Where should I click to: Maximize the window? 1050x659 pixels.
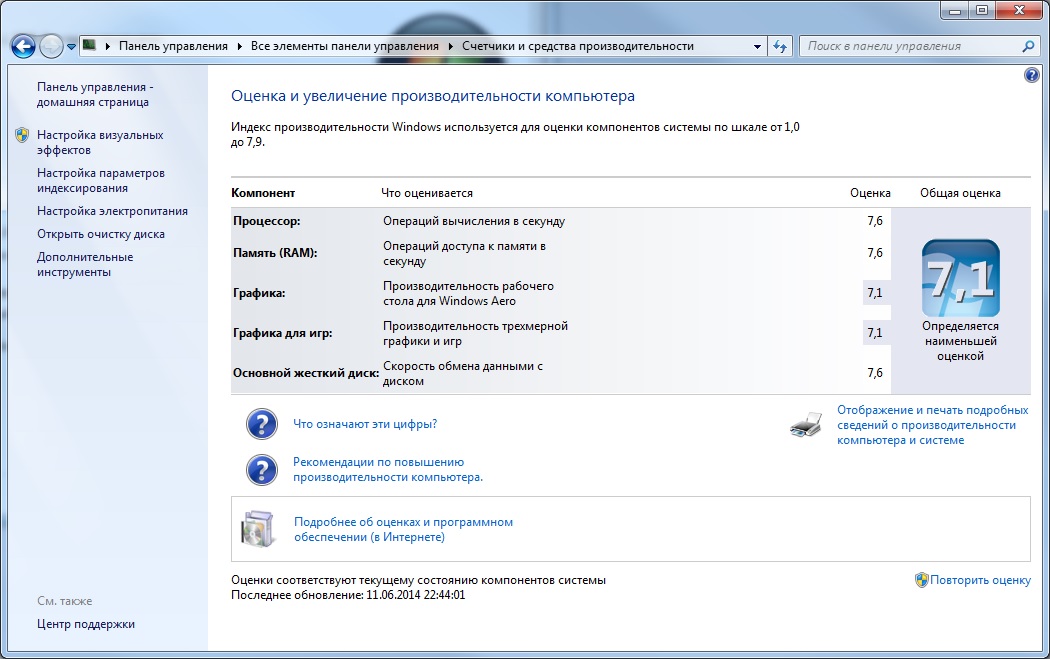tap(982, 11)
